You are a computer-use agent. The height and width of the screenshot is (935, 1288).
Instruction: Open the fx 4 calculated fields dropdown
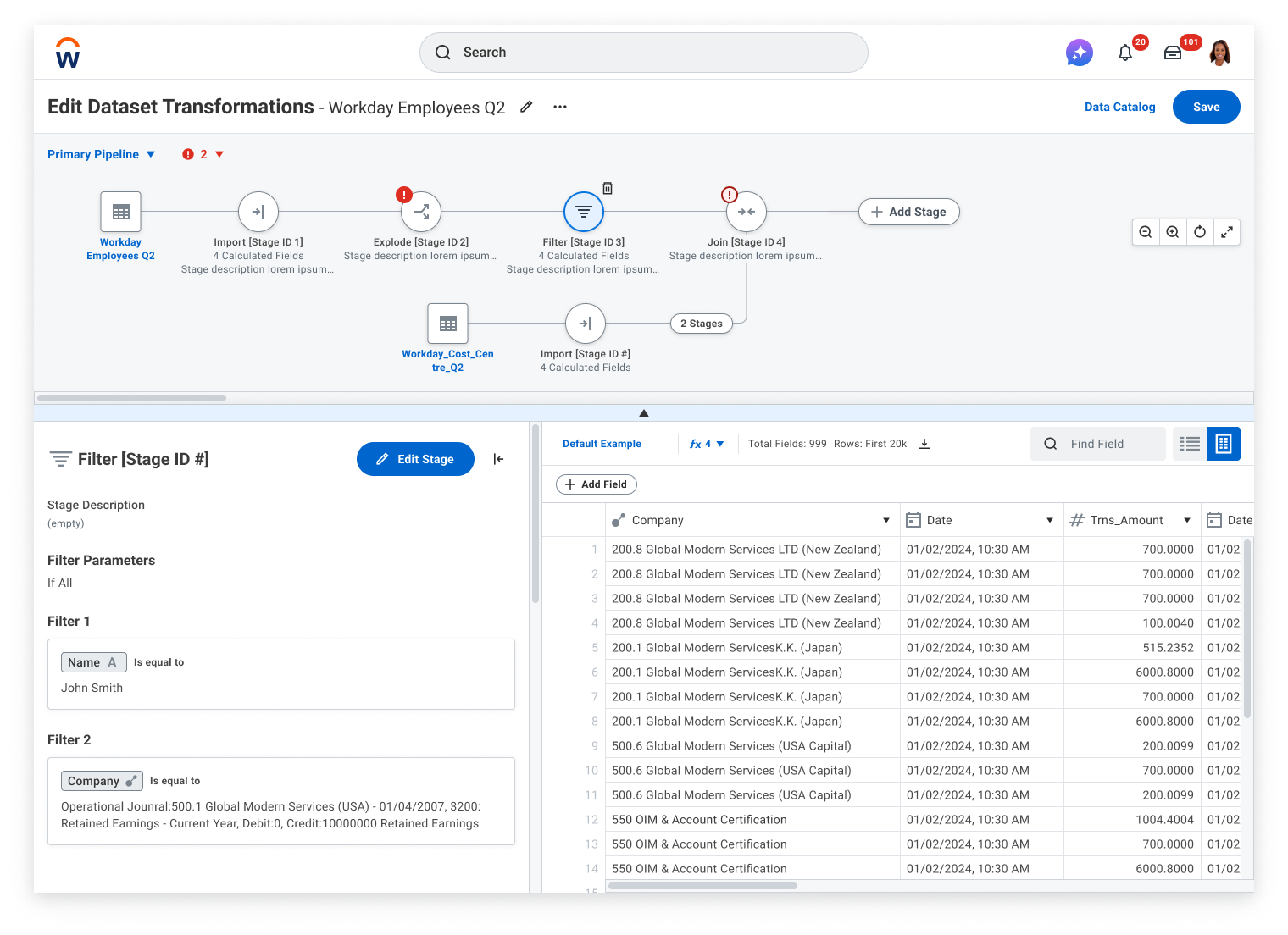(x=707, y=444)
